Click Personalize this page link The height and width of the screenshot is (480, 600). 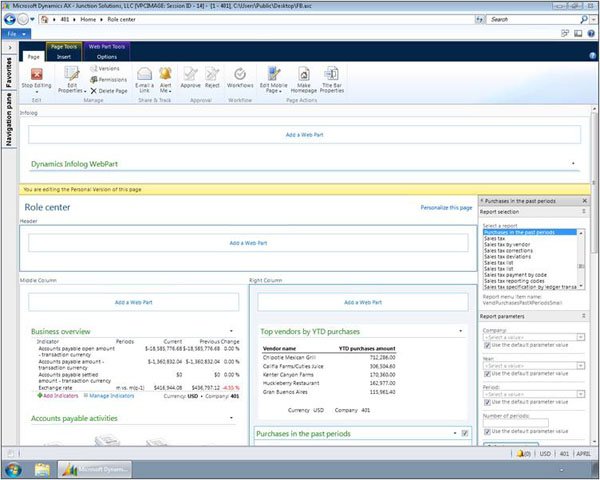click(446, 207)
